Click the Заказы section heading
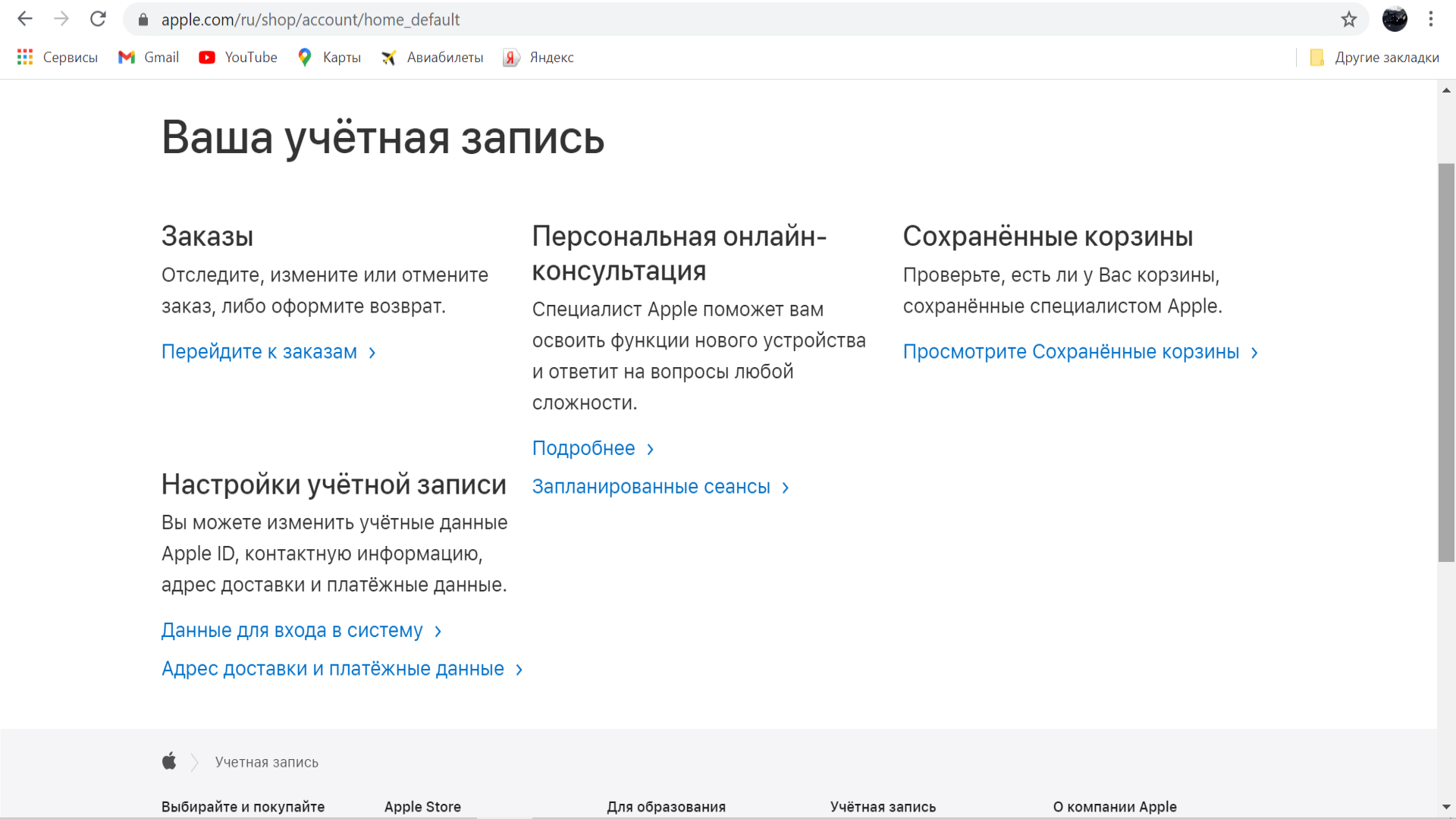The image size is (1456, 819). 207,237
